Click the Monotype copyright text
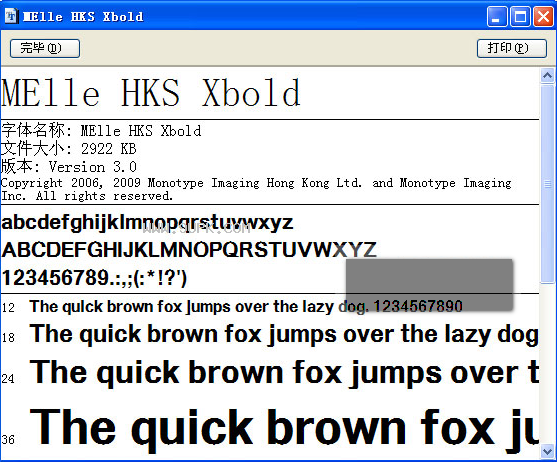 click(256, 189)
